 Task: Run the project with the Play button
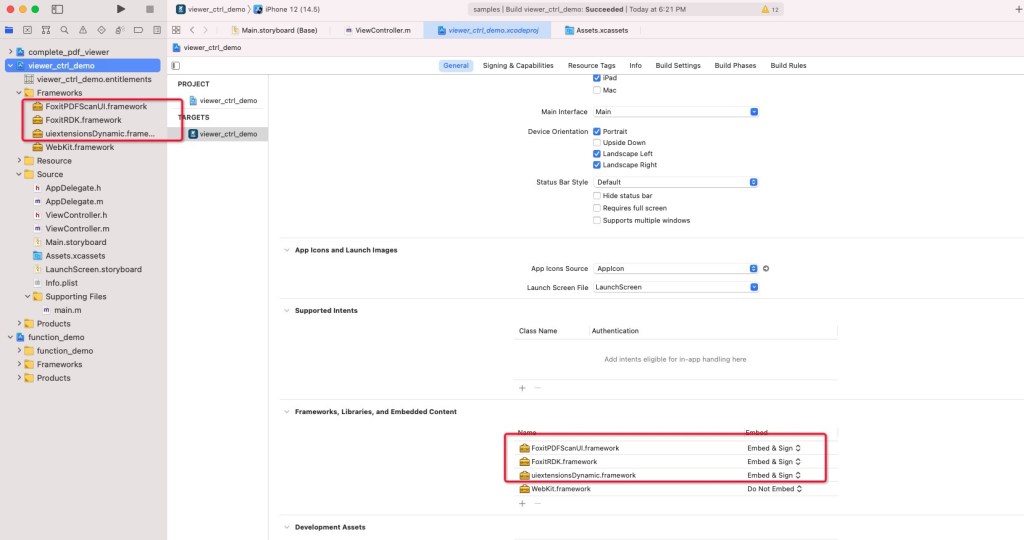[x=121, y=9]
